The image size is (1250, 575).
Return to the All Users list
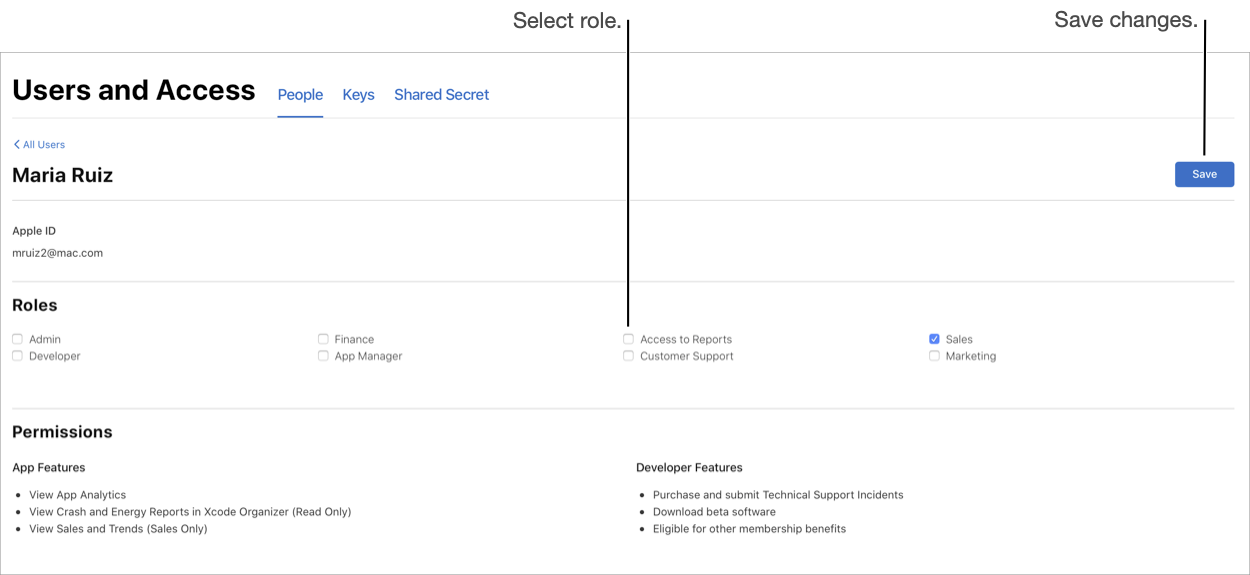point(40,145)
